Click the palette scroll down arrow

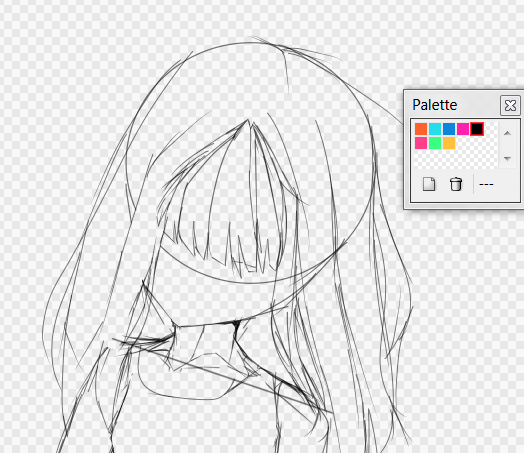point(507,158)
